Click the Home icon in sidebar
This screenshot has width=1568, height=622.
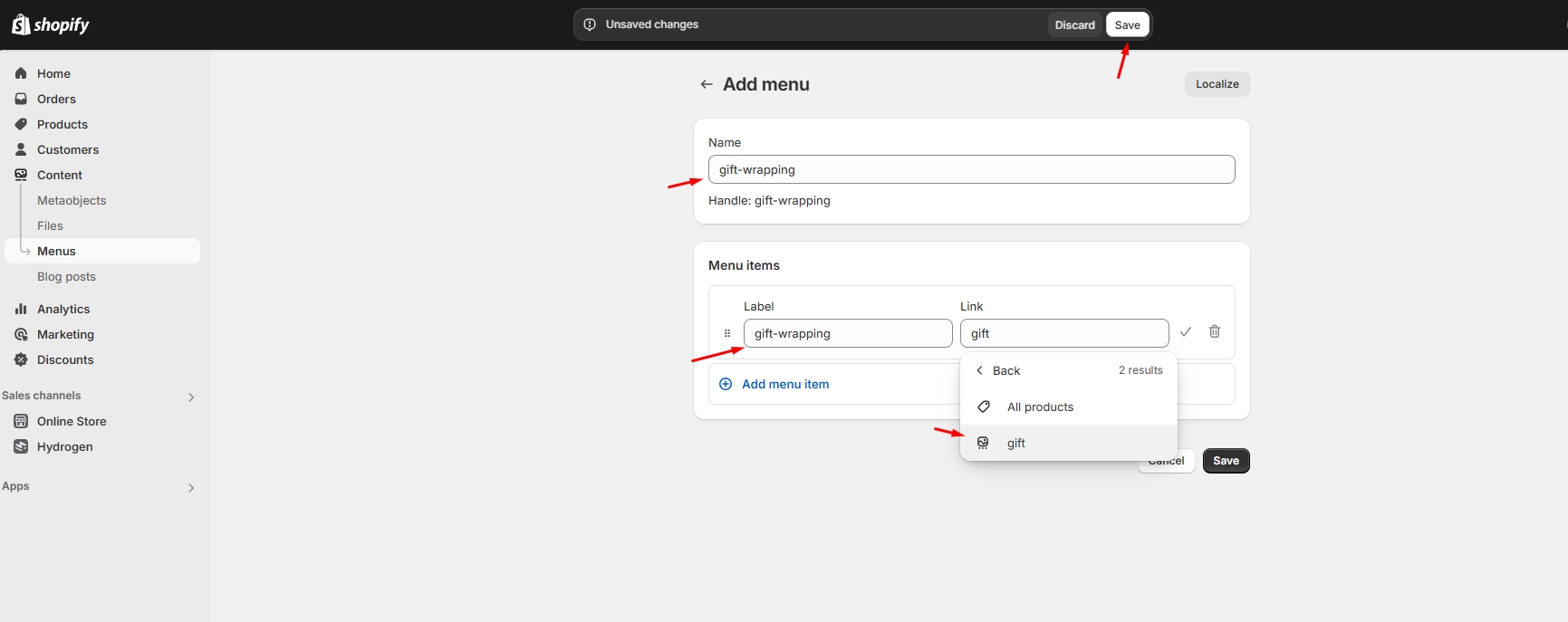(21, 73)
